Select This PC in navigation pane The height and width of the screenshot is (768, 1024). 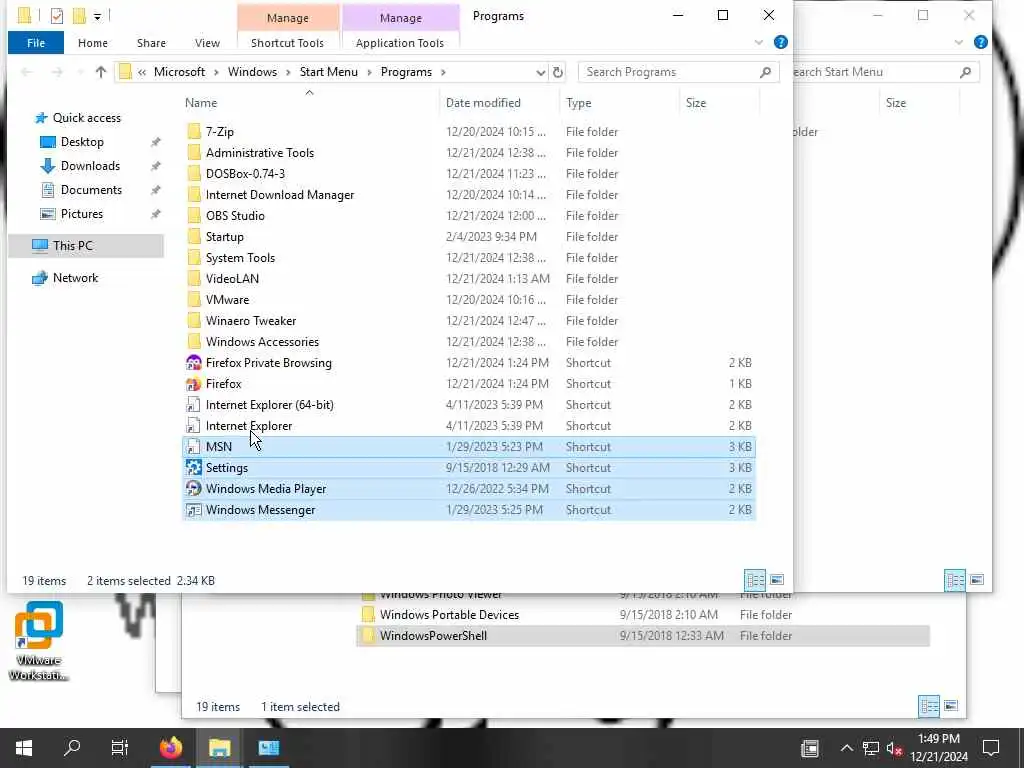click(86, 246)
